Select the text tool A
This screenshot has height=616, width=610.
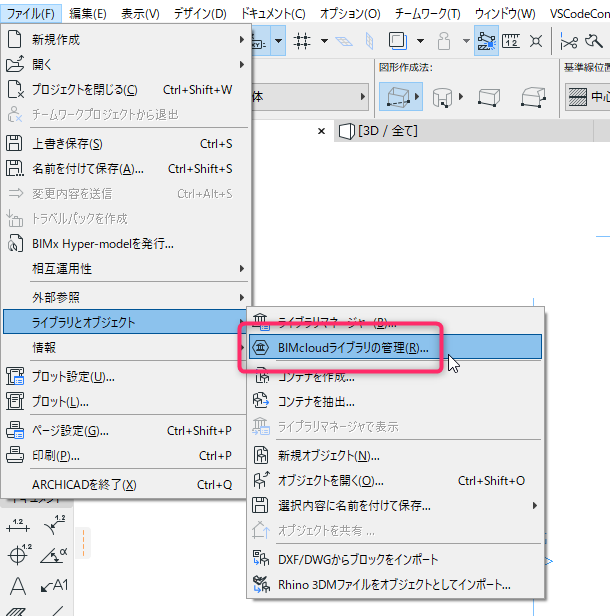point(18,586)
